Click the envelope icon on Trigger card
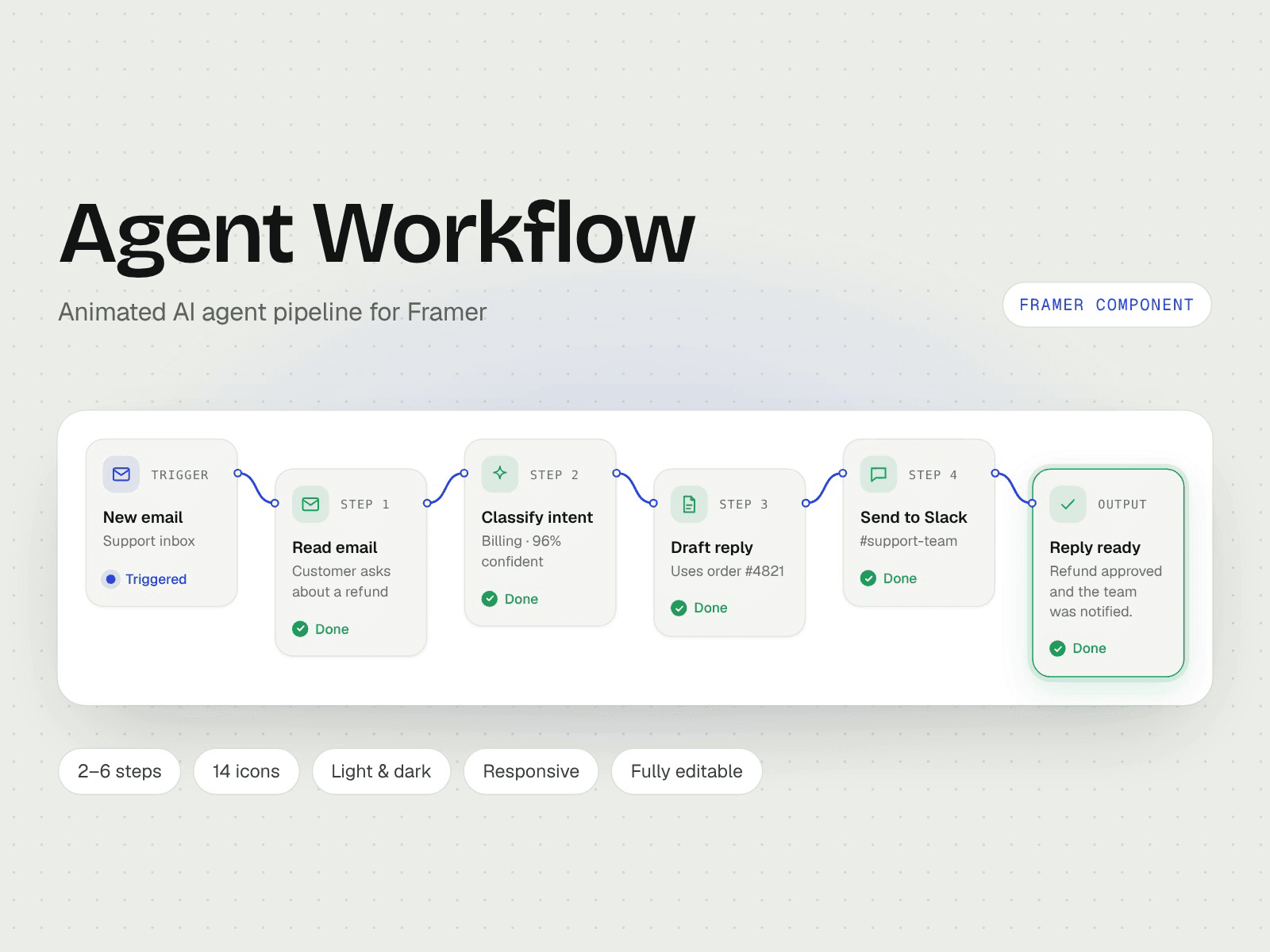 121,474
